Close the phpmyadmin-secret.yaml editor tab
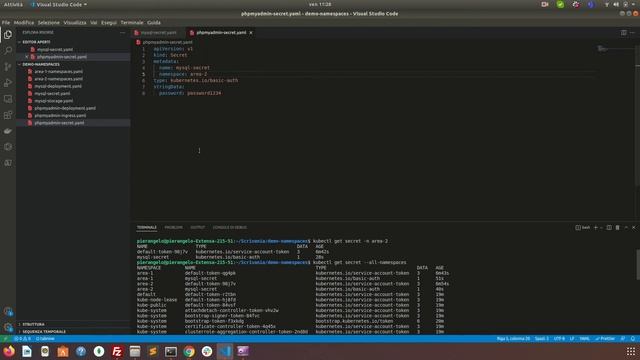Image resolution: width=640 pixels, height=360 pixels. point(251,33)
